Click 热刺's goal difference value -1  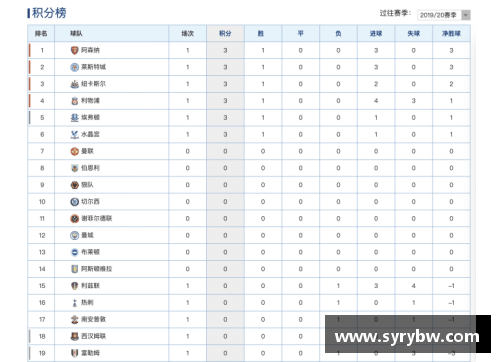tap(451, 303)
